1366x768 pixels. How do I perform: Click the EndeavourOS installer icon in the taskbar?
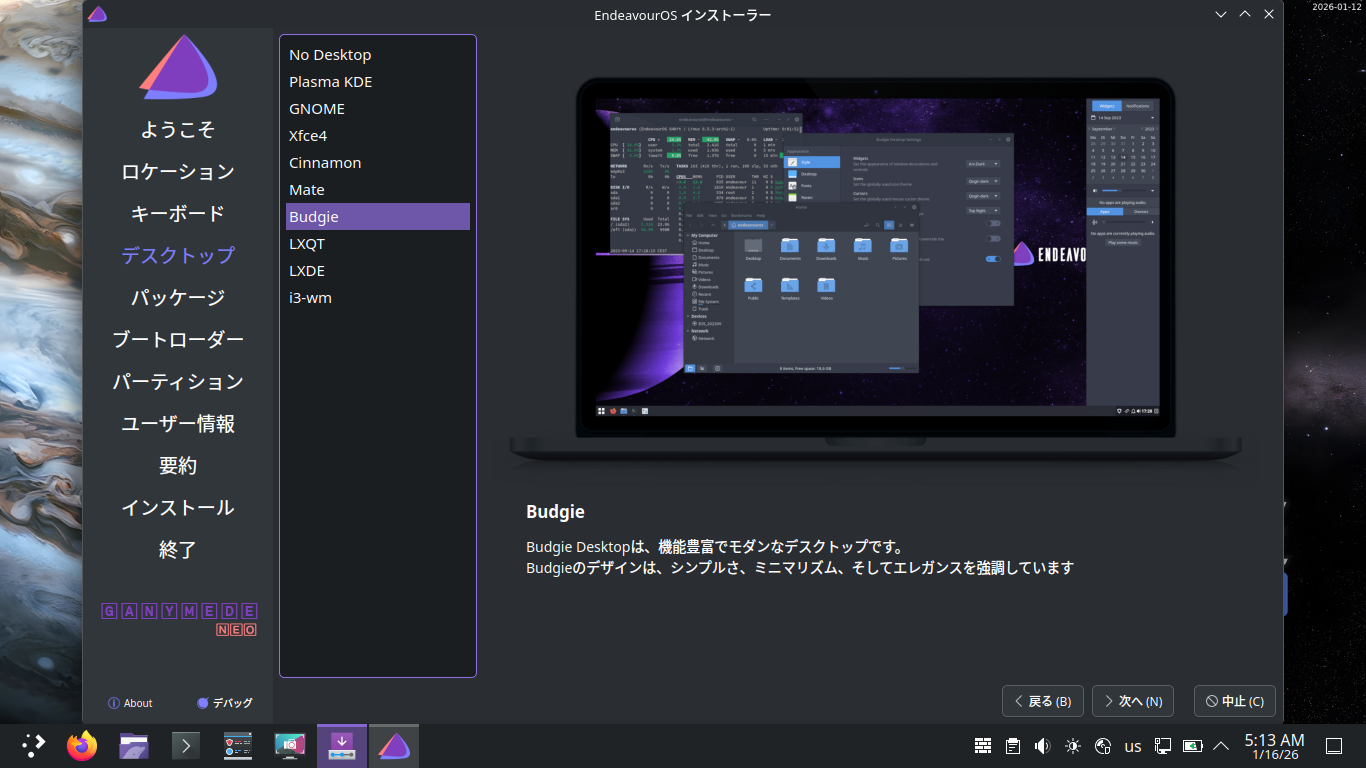[x=394, y=746]
